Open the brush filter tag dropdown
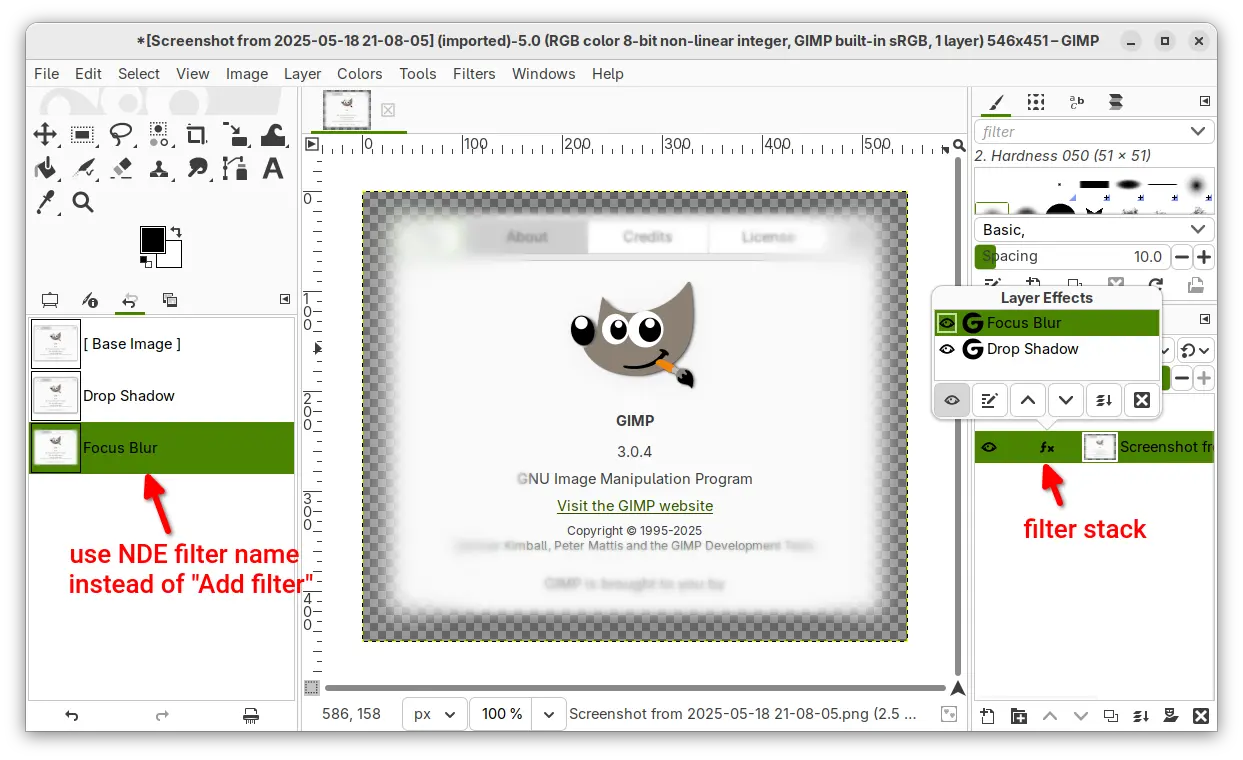 click(1198, 131)
